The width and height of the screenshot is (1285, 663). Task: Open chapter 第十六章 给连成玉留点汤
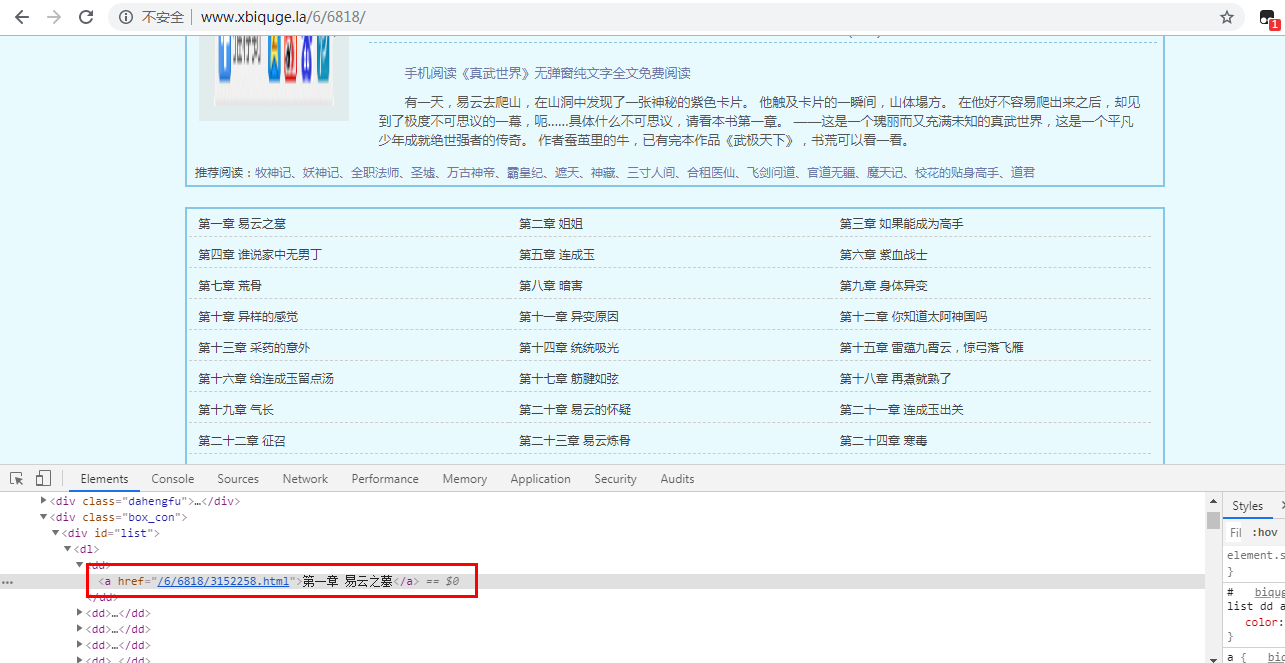point(266,378)
